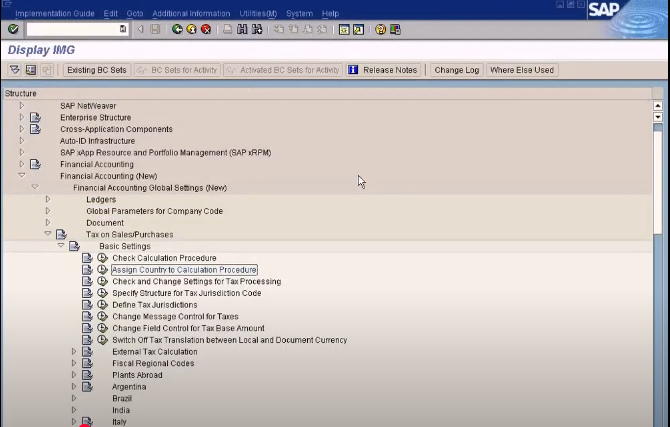
Task: Open documentation icon for Enterprise Structure
Action: pyautogui.click(x=35, y=117)
